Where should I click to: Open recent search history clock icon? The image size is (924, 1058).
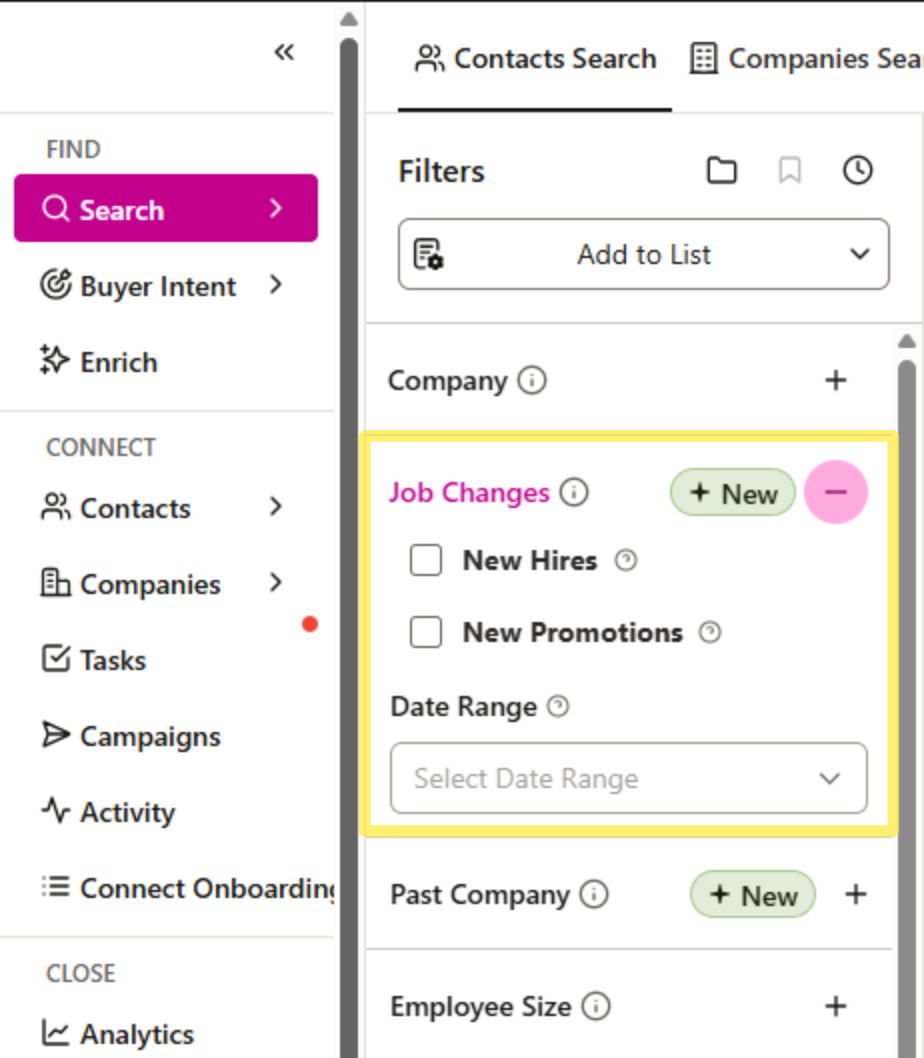[857, 170]
